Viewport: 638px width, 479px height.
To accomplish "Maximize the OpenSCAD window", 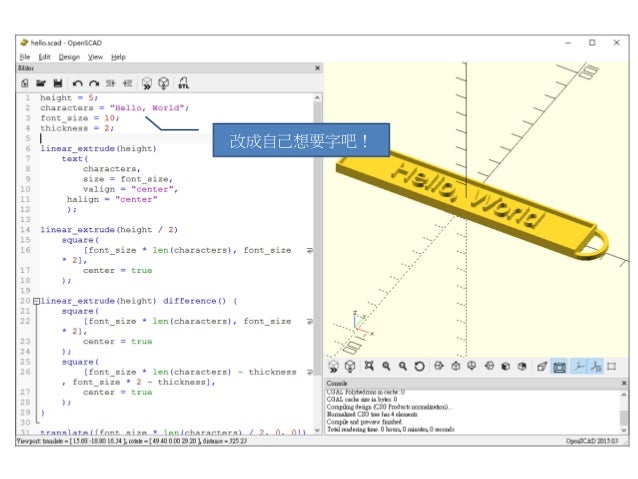I will 592,43.
